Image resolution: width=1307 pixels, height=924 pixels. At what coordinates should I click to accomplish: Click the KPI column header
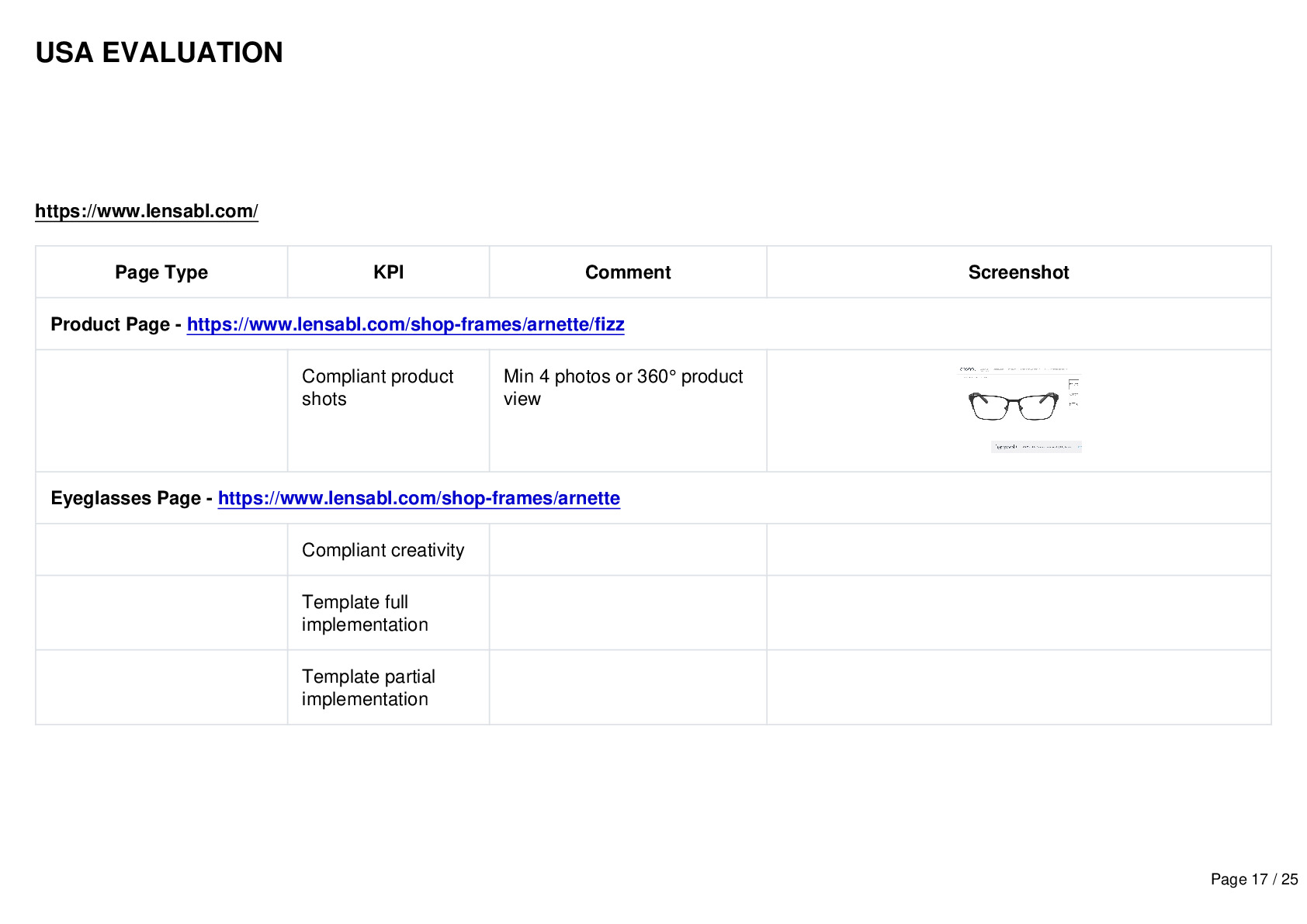[x=388, y=272]
